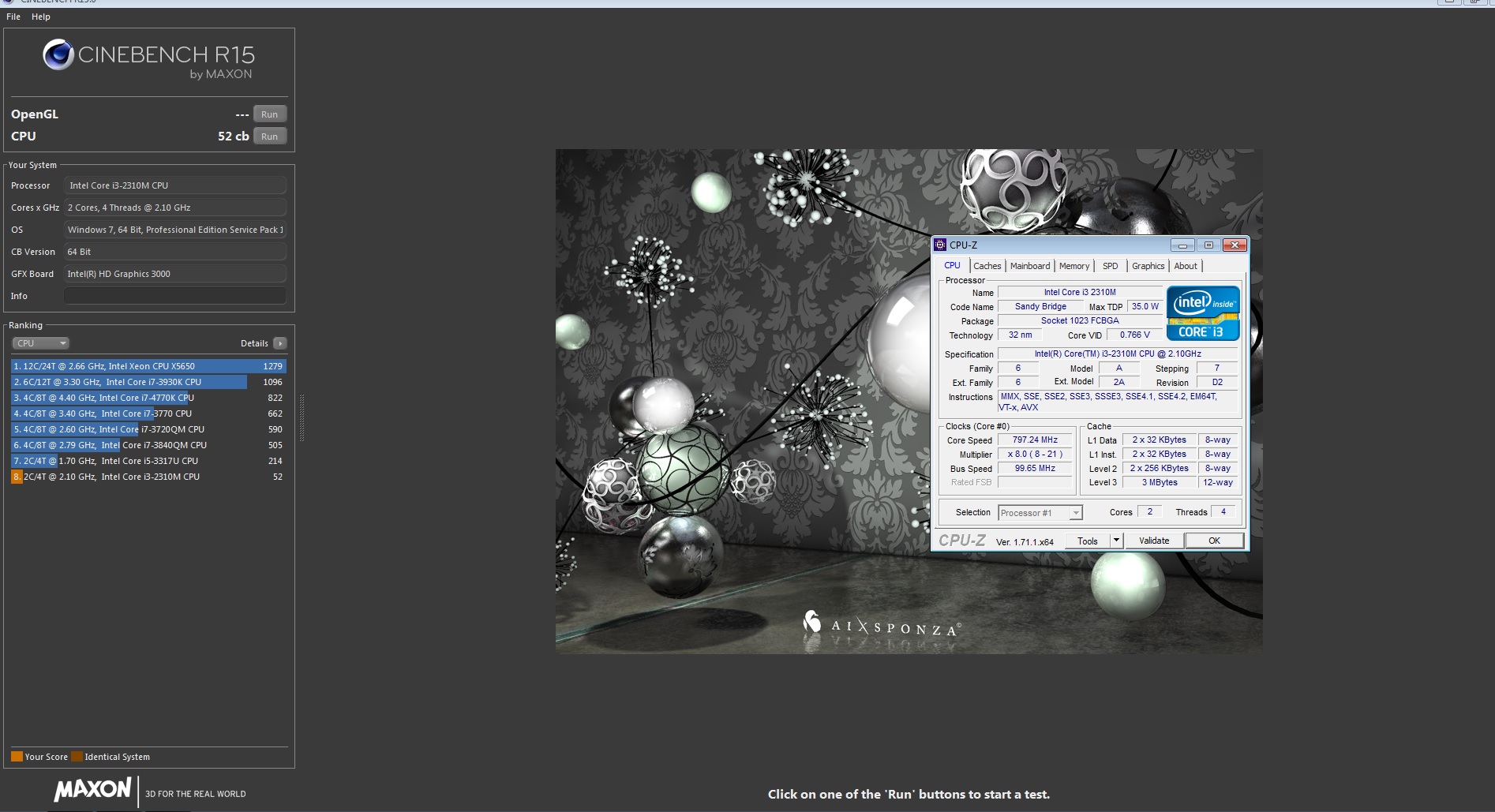The image size is (1495, 812).
Task: Click the Package value Socket 1023 FCBGA
Action: (x=1080, y=321)
